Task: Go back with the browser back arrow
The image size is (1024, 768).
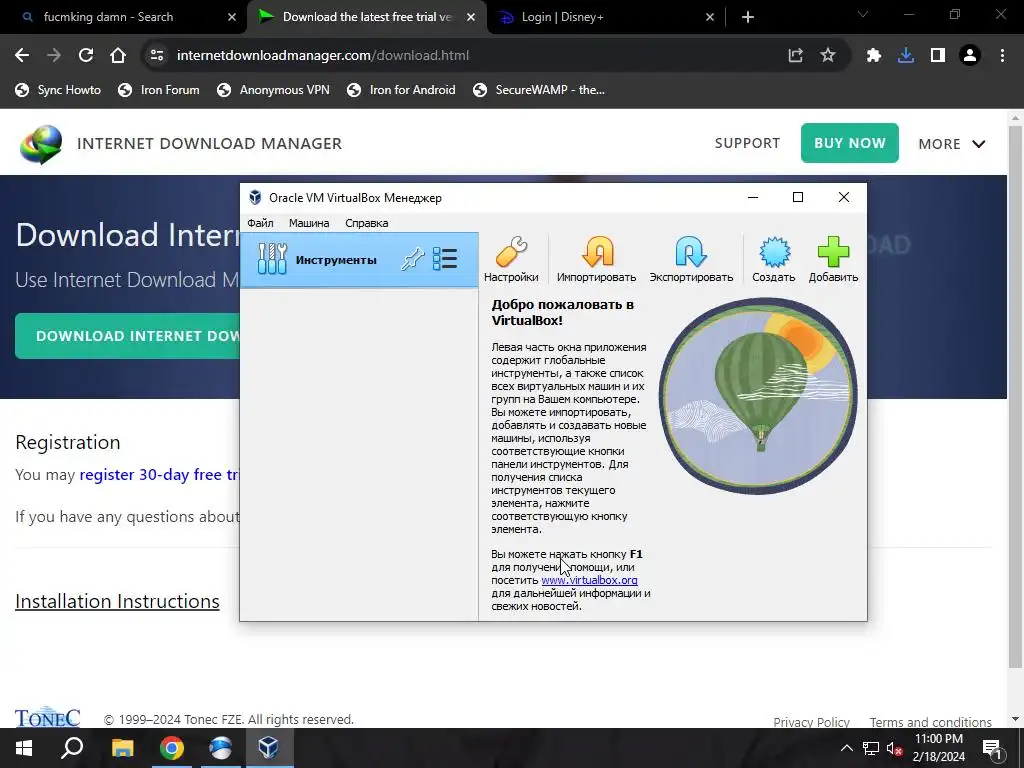Action: tap(22, 56)
